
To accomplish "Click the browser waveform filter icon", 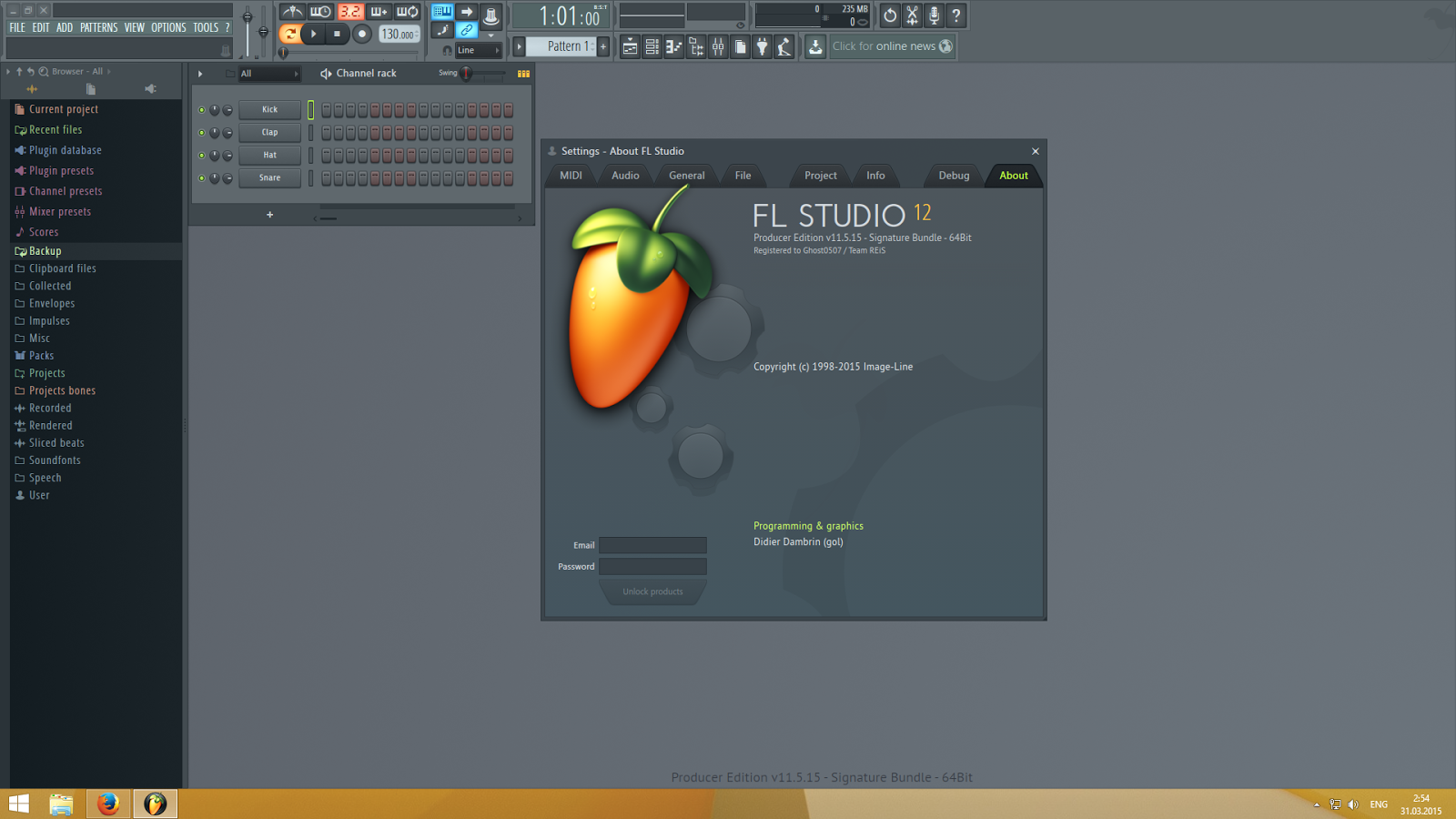I will (32, 89).
